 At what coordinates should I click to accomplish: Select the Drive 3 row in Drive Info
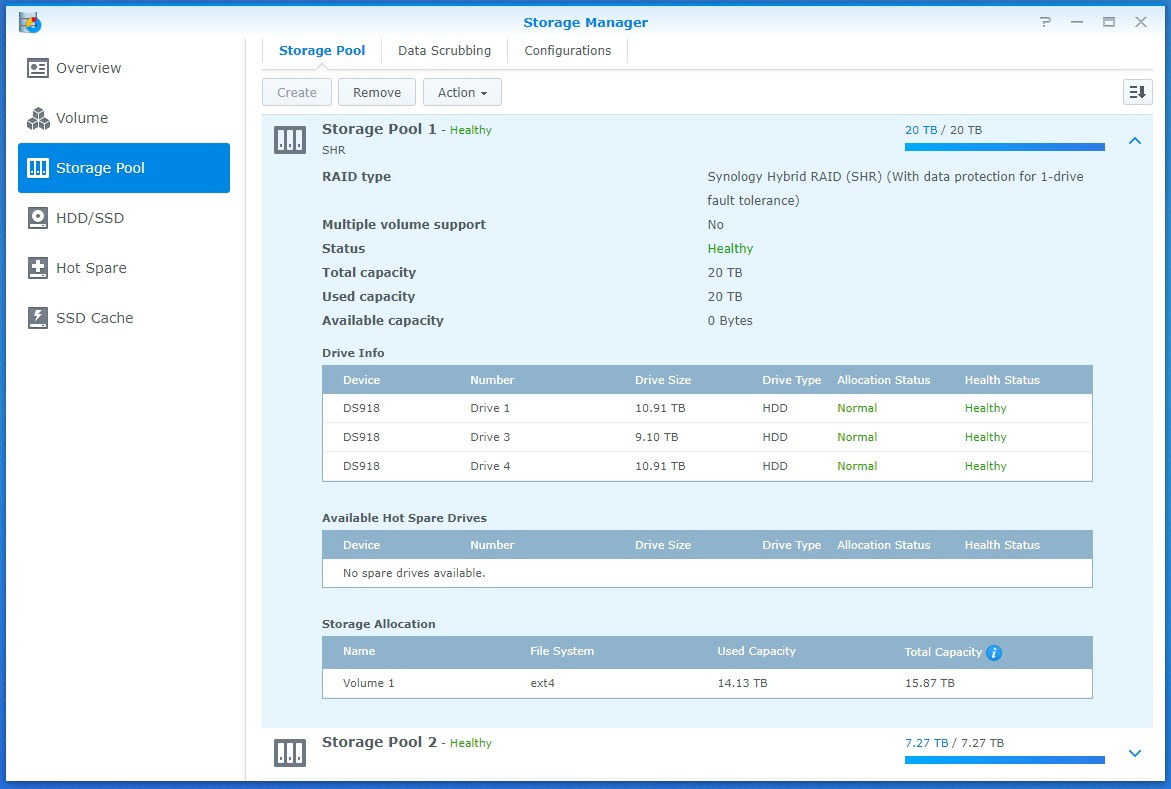700,437
